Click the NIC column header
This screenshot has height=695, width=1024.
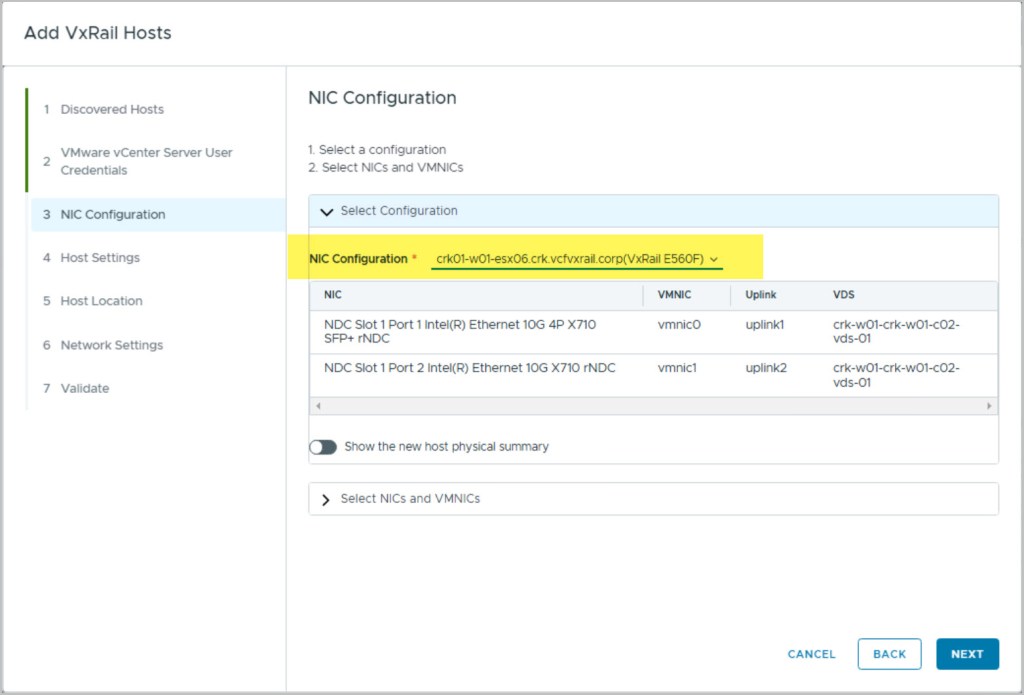pyautogui.click(x=333, y=295)
